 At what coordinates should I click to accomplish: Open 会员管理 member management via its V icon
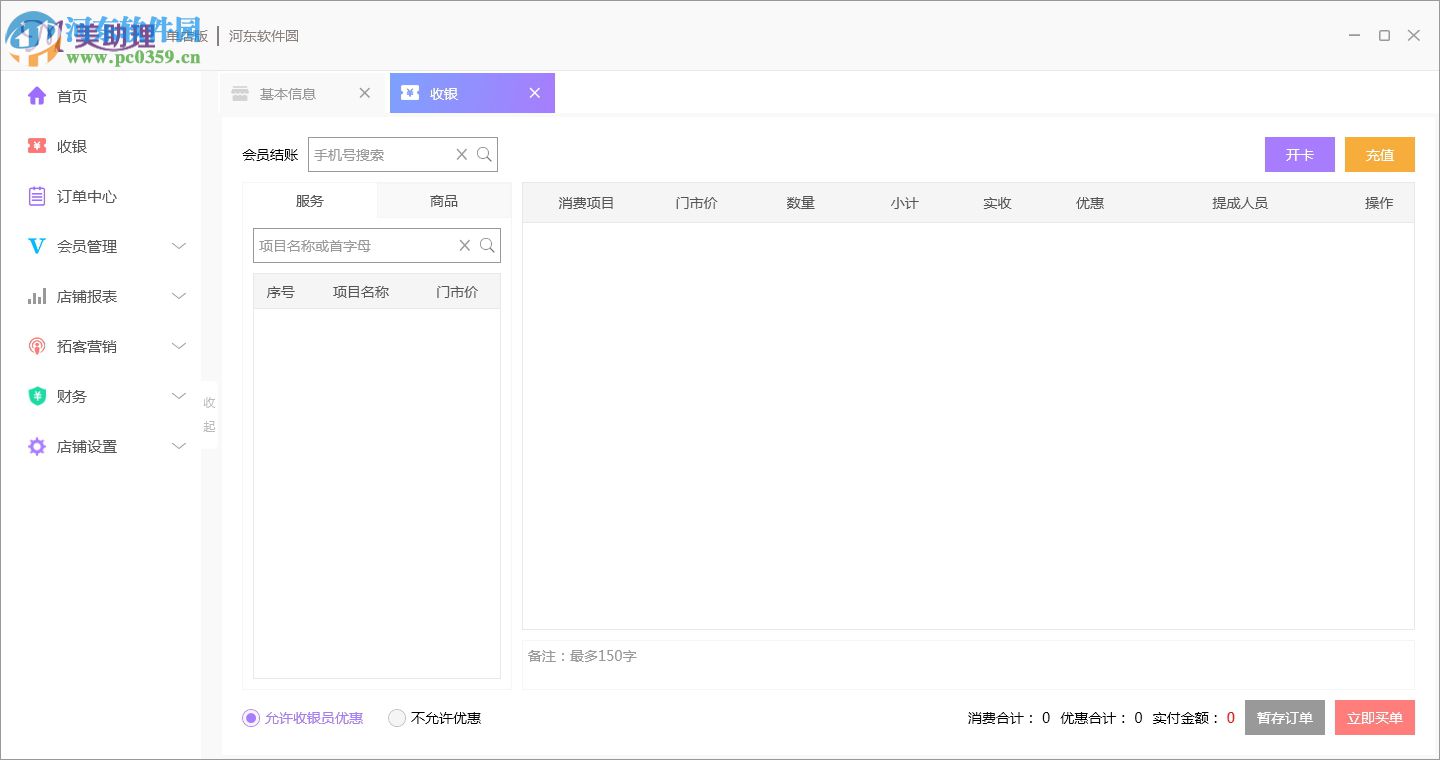point(36,246)
